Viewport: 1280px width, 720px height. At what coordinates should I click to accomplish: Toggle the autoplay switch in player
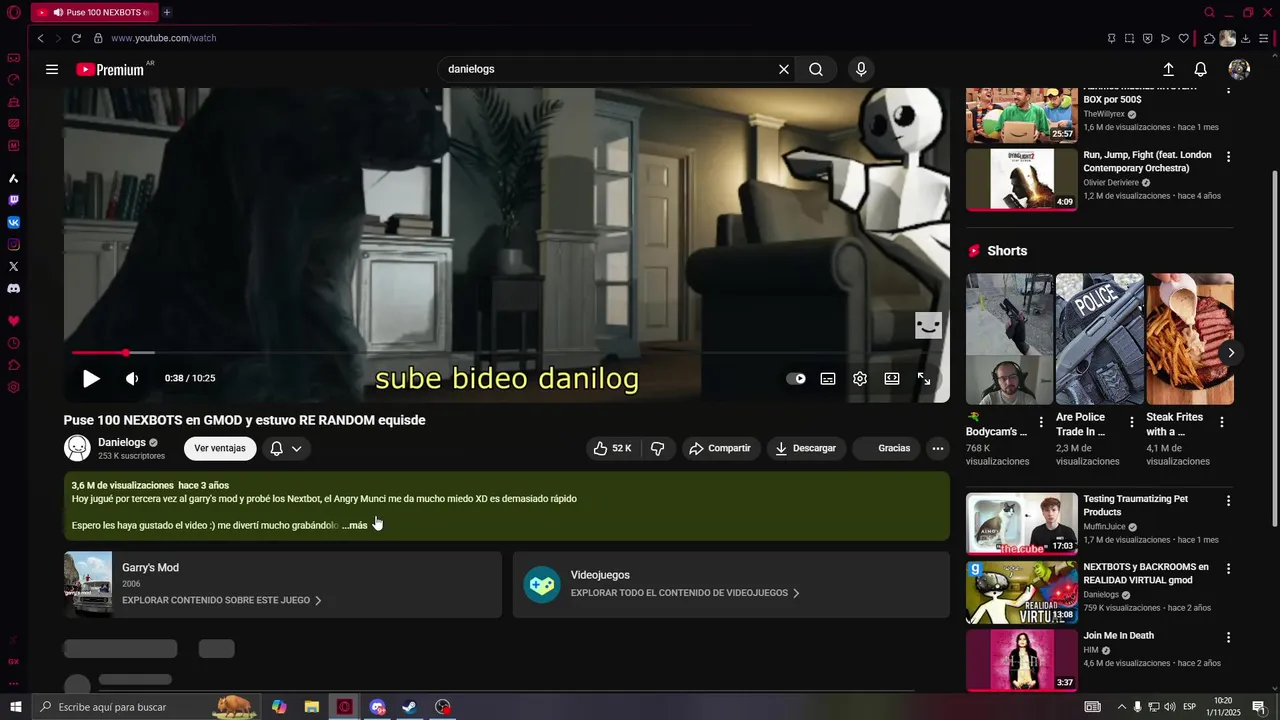pyautogui.click(x=796, y=378)
